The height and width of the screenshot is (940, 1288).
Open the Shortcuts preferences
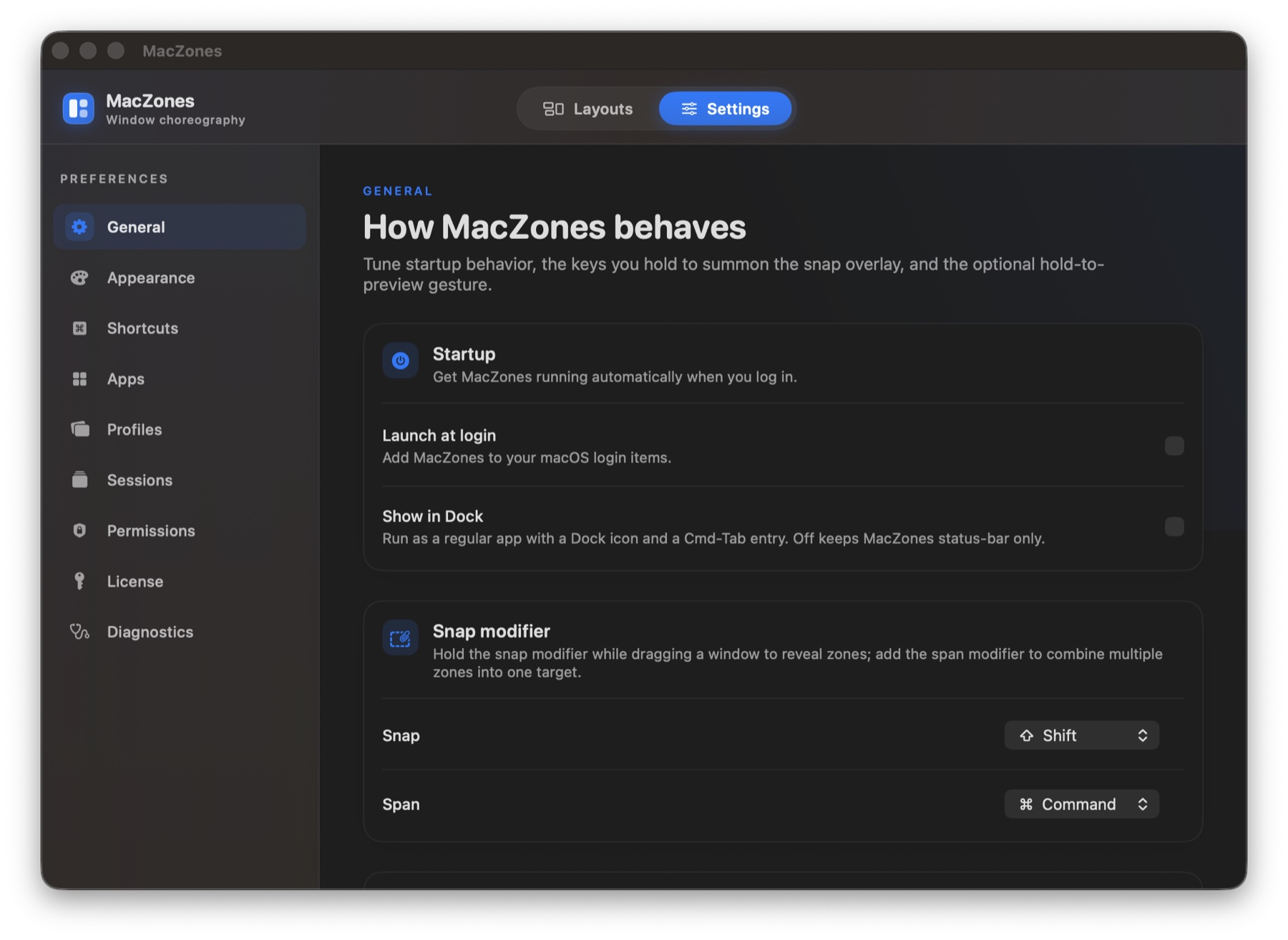180,328
